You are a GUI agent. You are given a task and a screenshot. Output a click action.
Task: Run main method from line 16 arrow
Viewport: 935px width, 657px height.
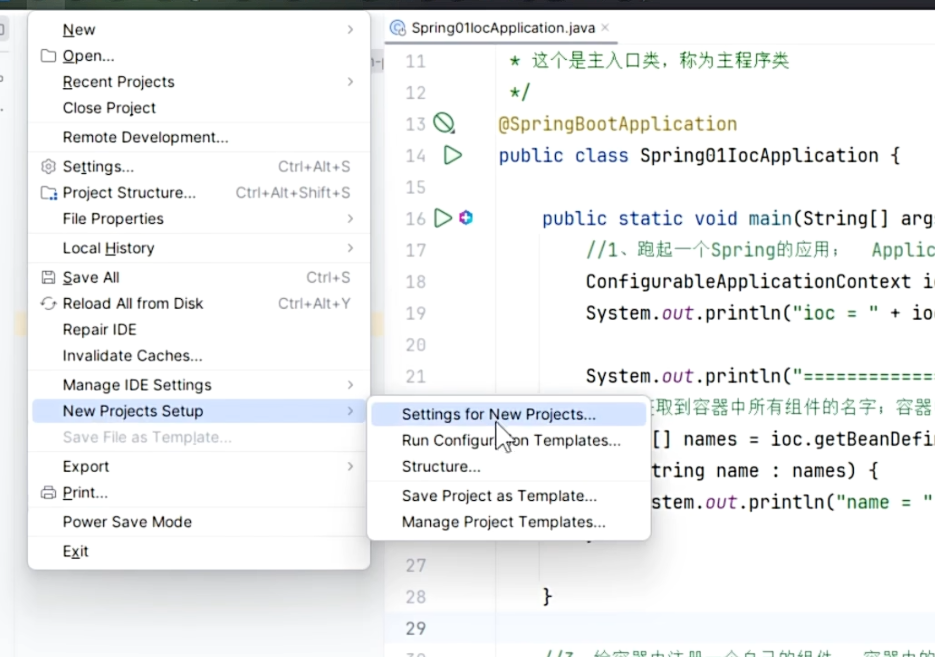442,218
